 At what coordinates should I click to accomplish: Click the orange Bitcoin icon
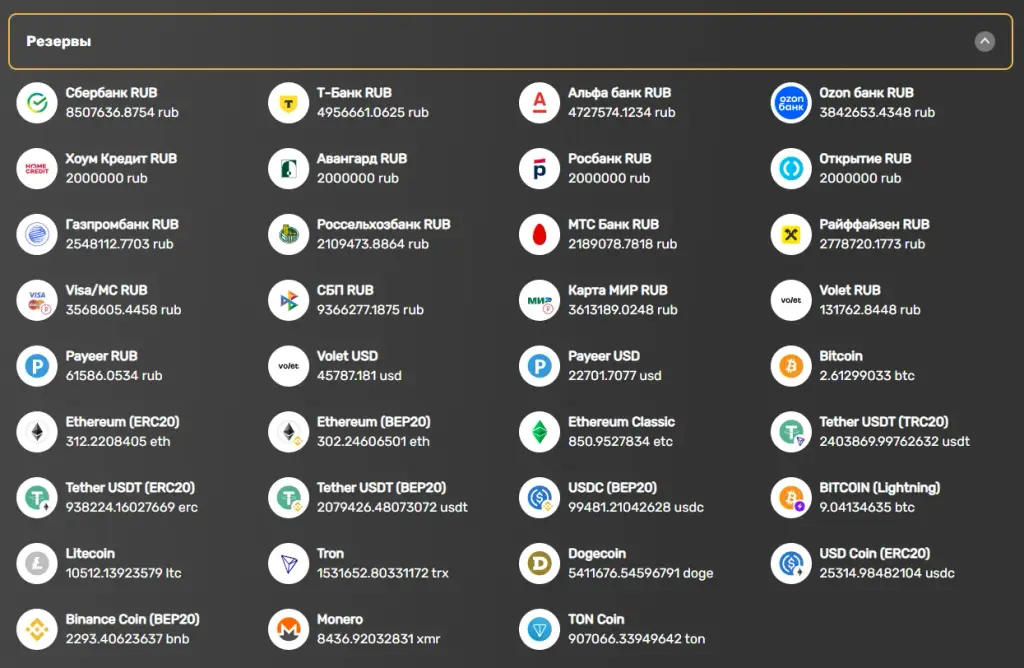click(x=791, y=366)
